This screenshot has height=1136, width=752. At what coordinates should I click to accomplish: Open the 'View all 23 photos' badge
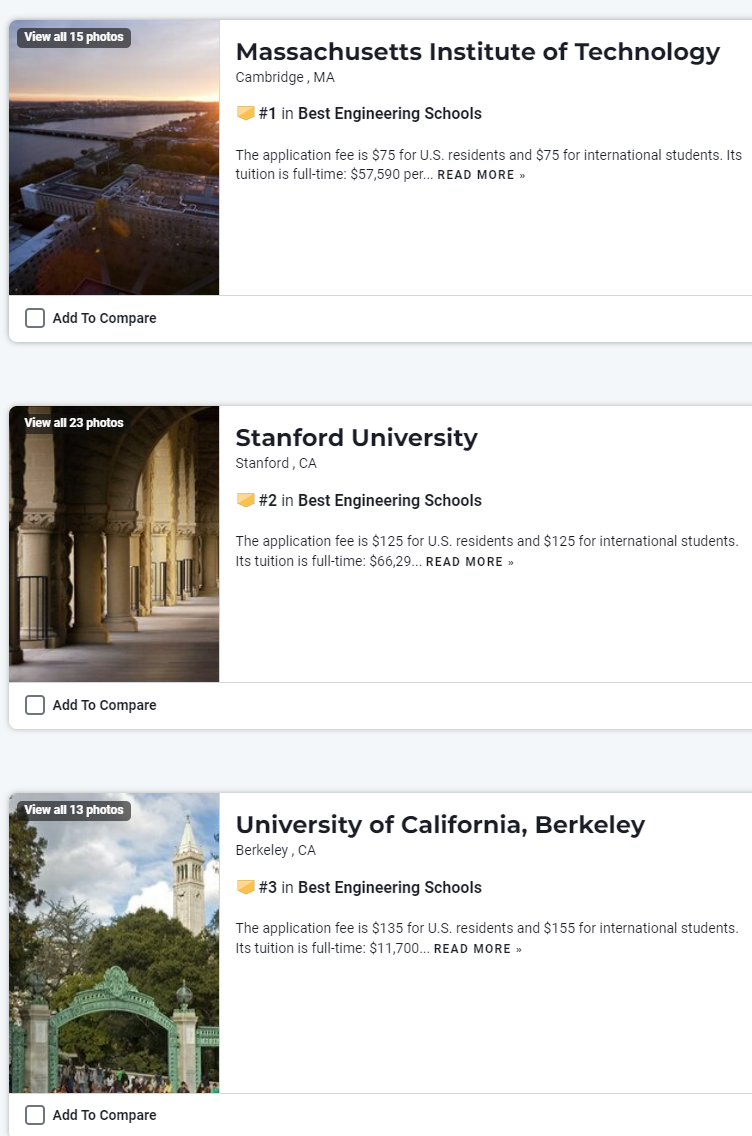(x=74, y=423)
